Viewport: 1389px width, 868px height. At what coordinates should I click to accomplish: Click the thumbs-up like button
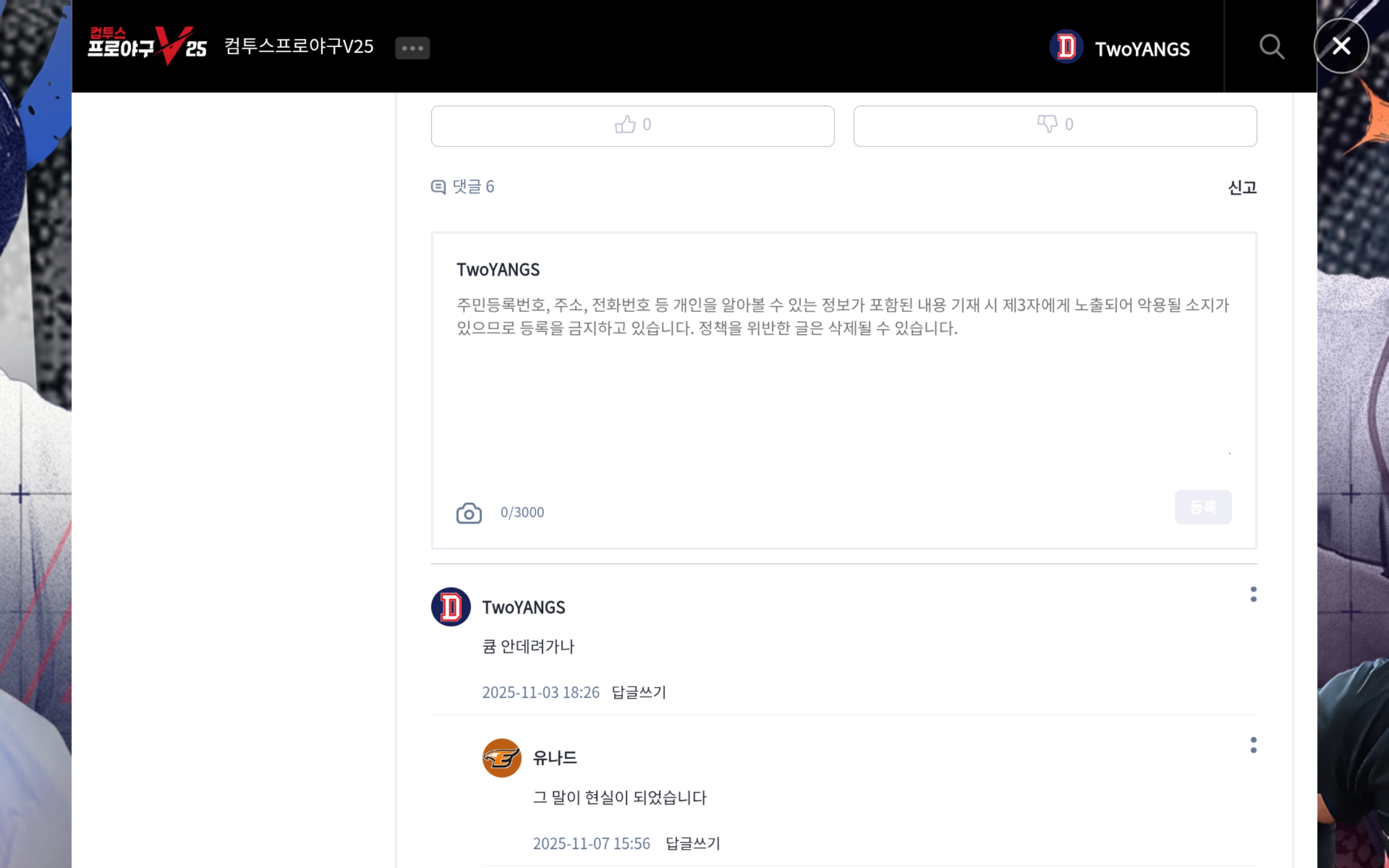tap(632, 125)
